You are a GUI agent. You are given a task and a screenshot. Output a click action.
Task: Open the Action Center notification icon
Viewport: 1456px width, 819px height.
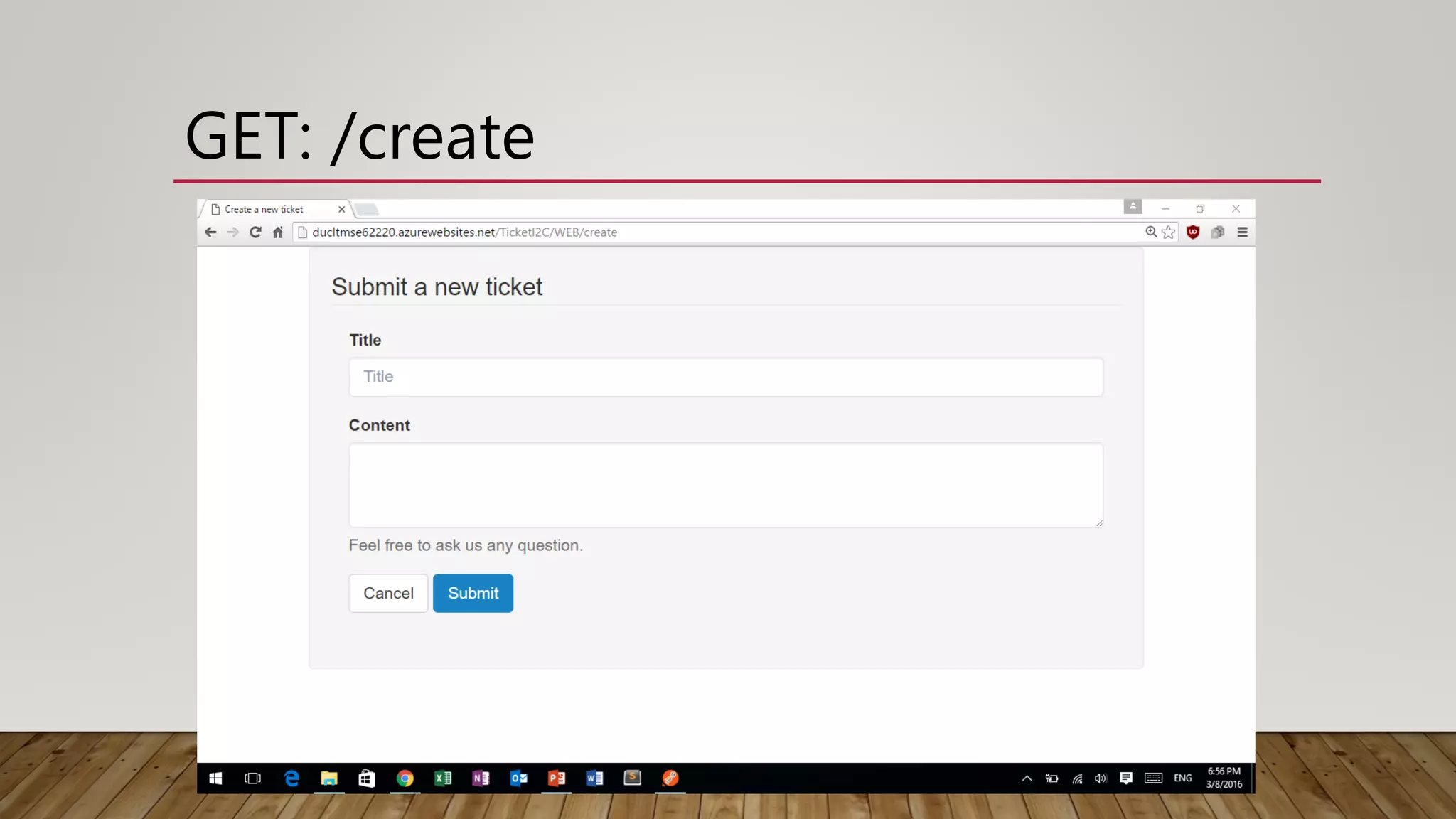(x=1125, y=778)
